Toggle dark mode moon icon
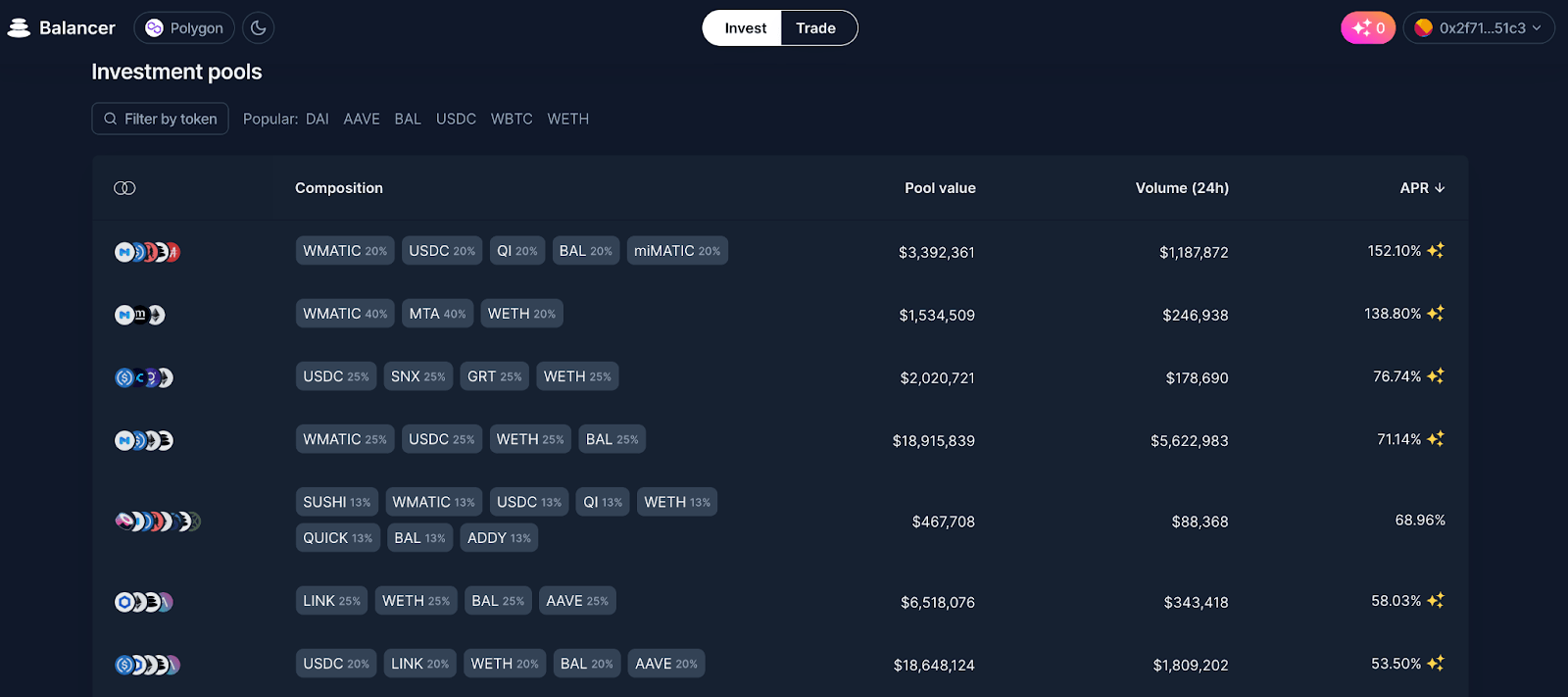 pos(258,28)
